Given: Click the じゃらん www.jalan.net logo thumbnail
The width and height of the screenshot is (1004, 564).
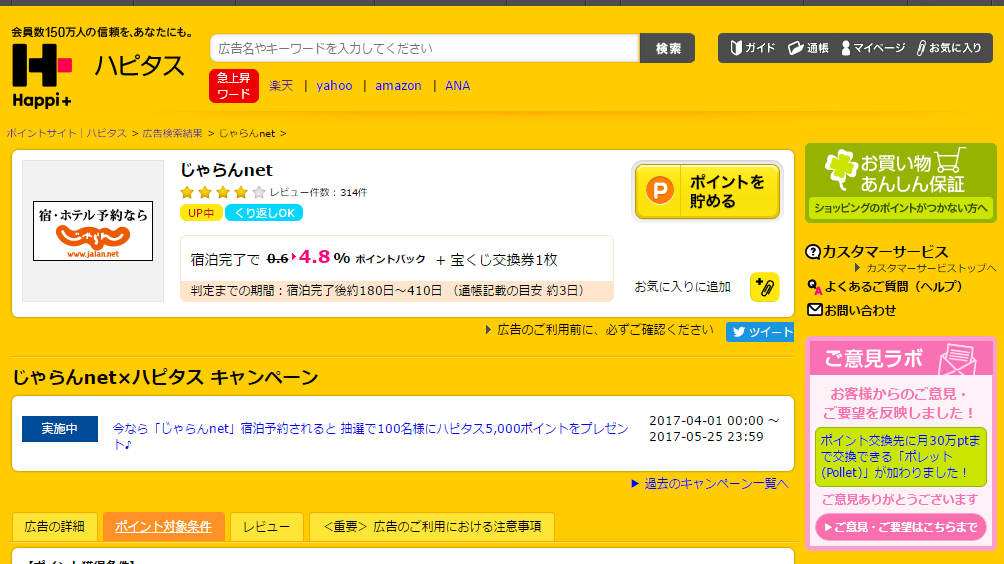Looking at the screenshot, I should (x=93, y=231).
